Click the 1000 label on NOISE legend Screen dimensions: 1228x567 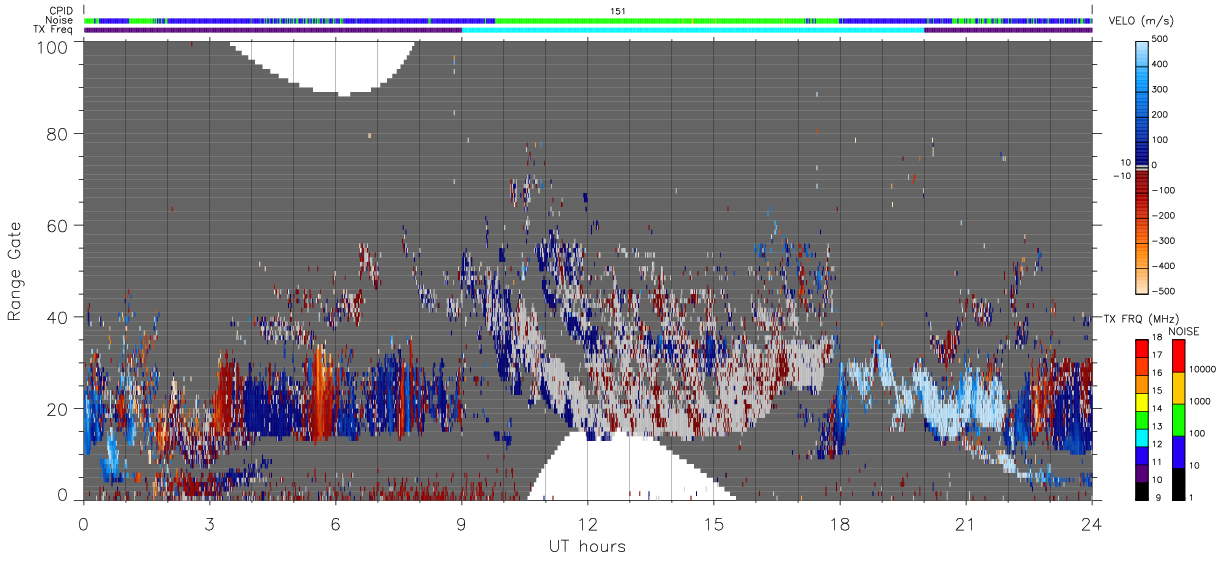1198,400
